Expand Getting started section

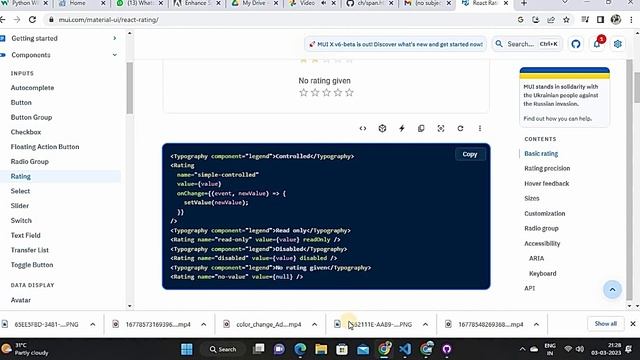[x=115, y=38]
